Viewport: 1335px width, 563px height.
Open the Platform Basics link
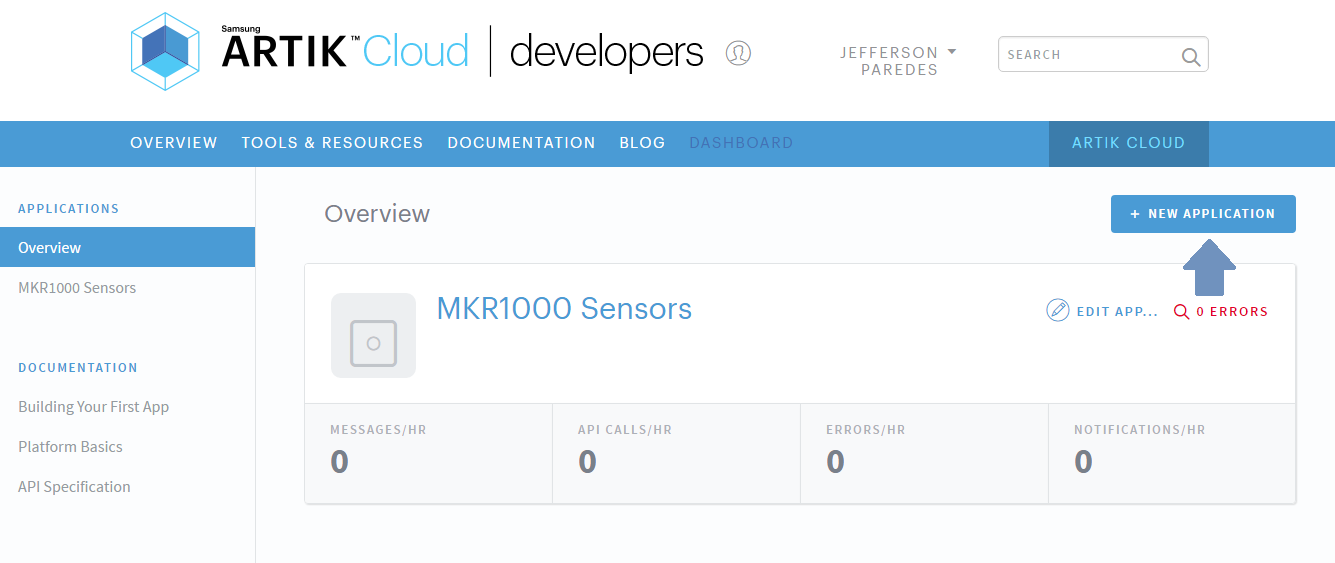pos(70,446)
